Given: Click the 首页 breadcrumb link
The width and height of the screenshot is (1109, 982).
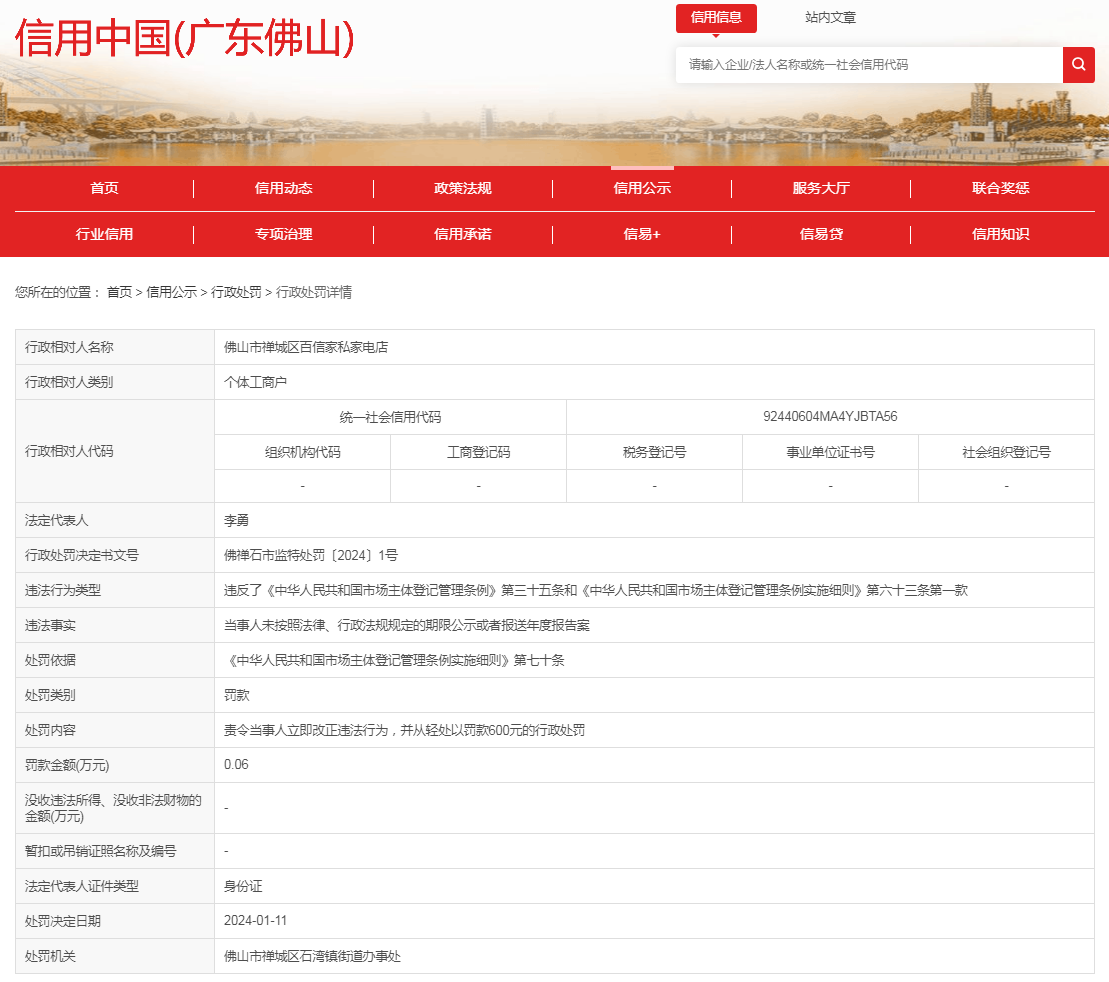Looking at the screenshot, I should tap(119, 292).
